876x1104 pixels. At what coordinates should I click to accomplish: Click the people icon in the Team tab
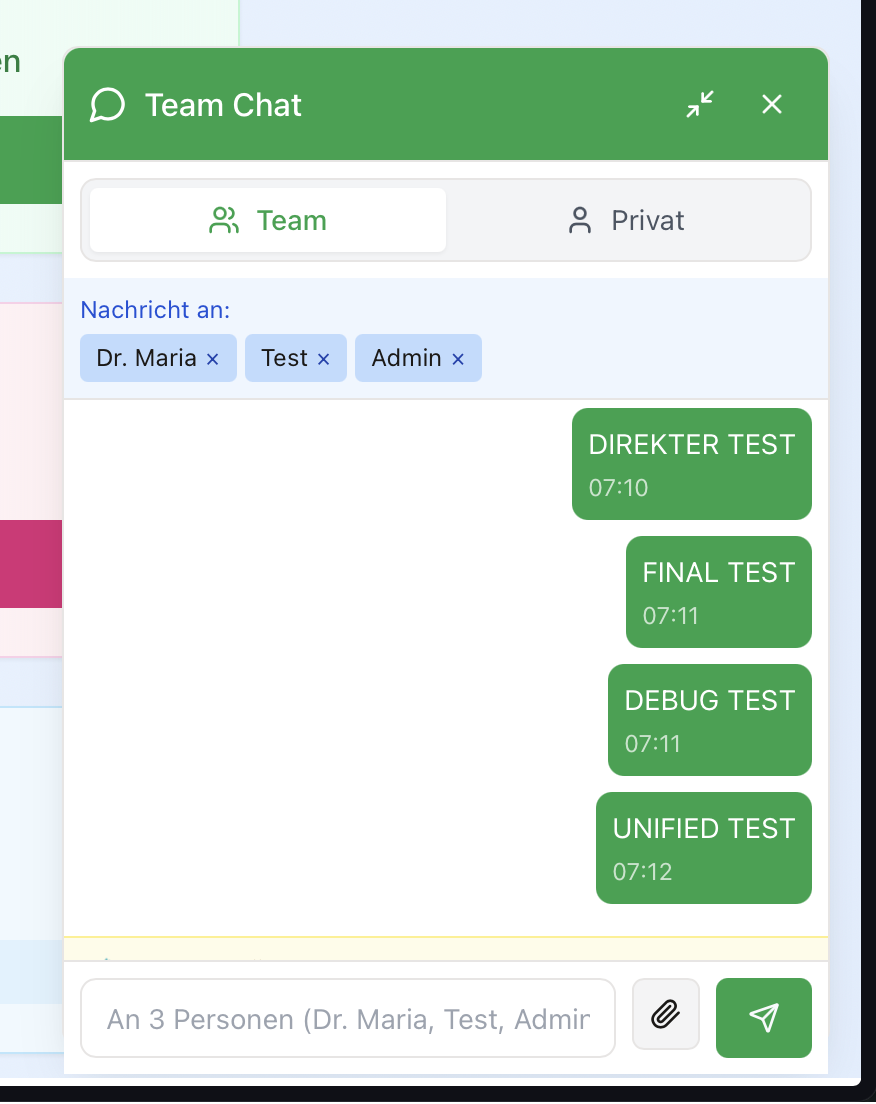224,220
